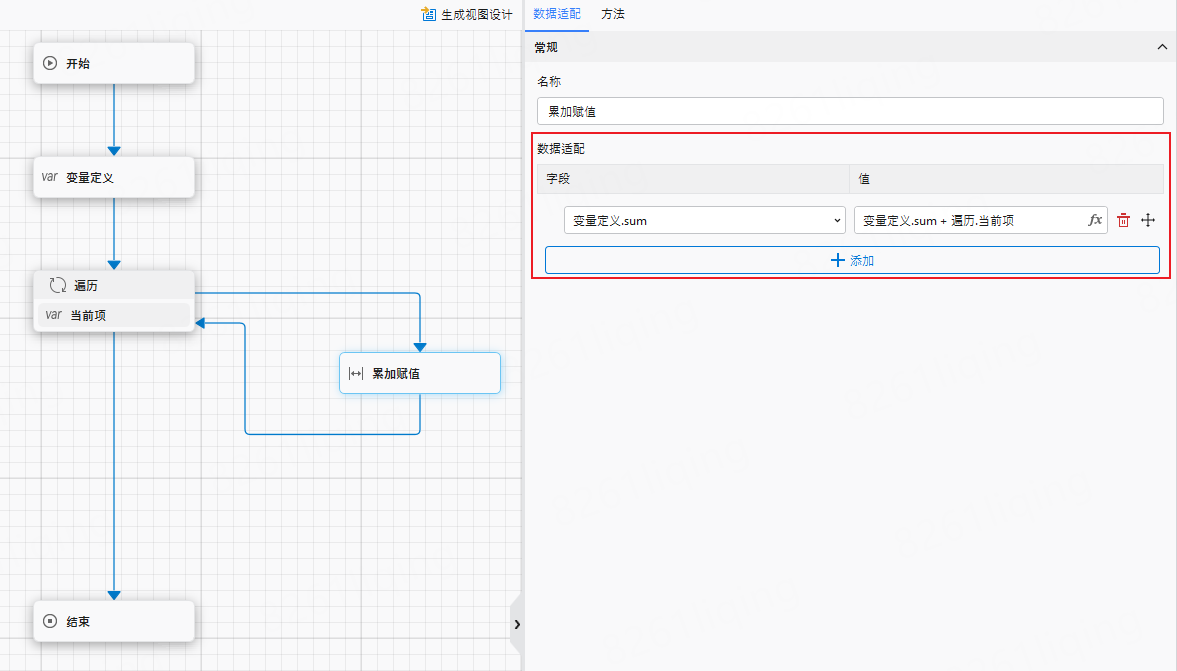
Task: Click the move handle for mapping row
Action: [1148, 220]
